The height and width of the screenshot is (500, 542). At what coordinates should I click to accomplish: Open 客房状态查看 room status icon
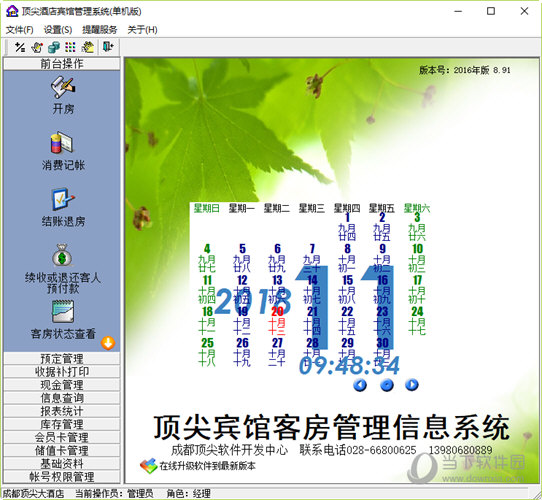(63, 311)
